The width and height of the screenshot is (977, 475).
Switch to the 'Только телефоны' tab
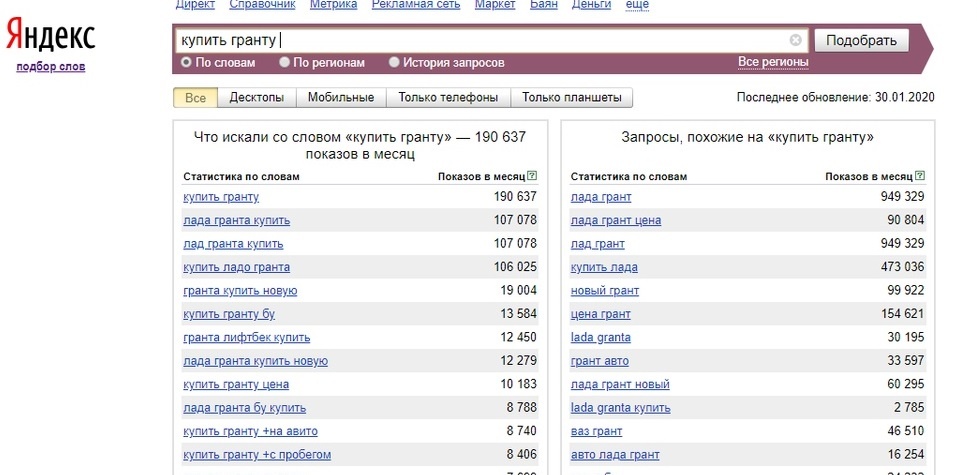point(448,98)
